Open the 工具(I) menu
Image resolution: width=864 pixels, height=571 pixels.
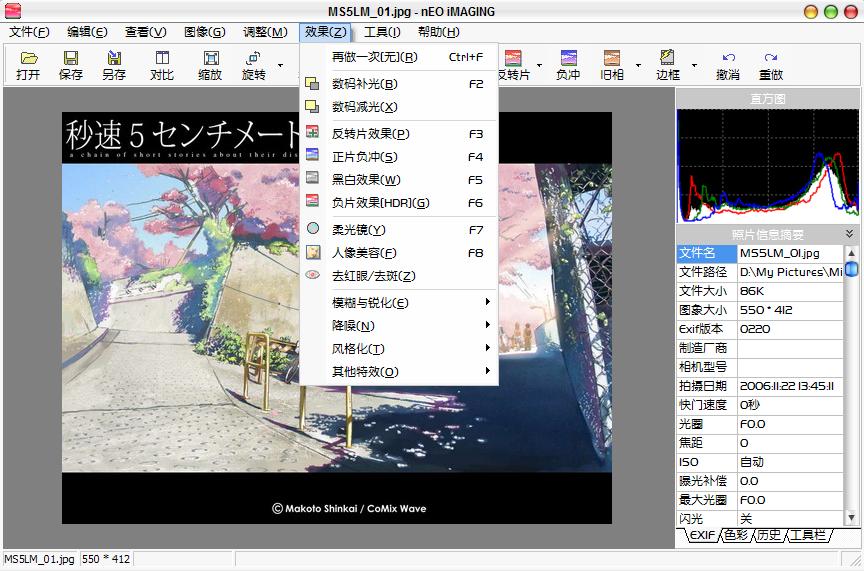[x=382, y=32]
